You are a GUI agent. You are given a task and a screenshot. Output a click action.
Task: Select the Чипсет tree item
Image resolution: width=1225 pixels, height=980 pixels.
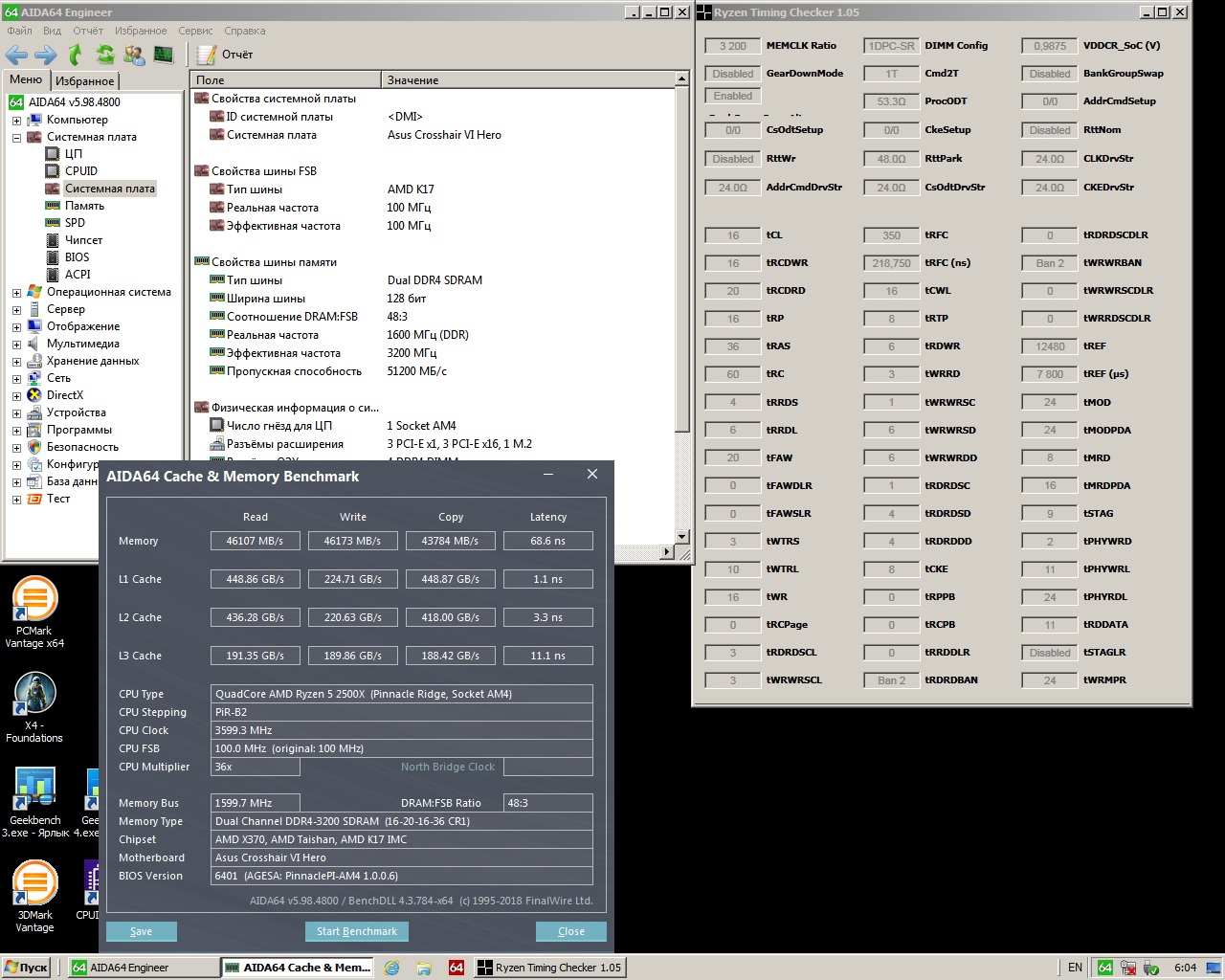[83, 240]
